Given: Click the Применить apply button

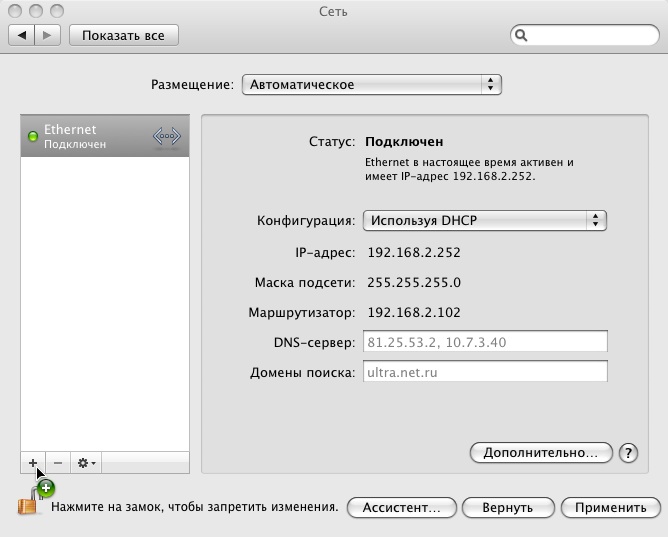Looking at the screenshot, I should pyautogui.click(x=610, y=507).
